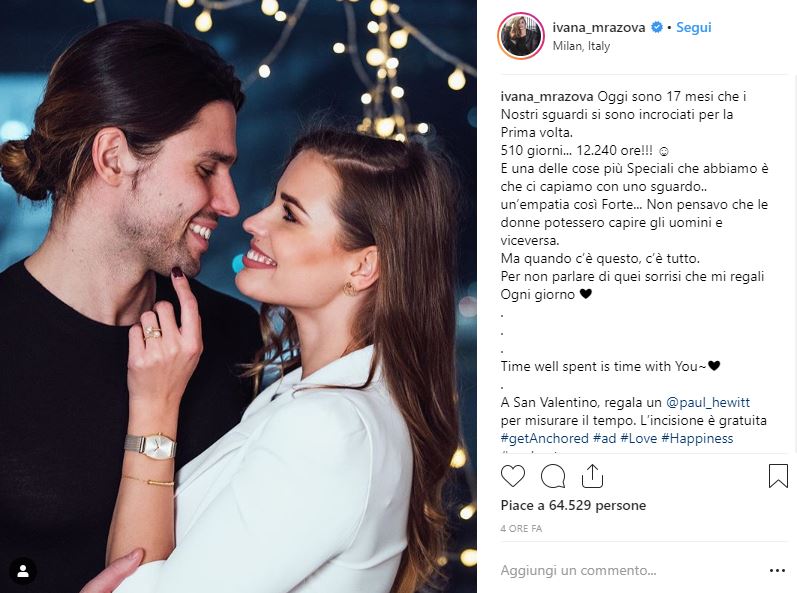The width and height of the screenshot is (797, 593).
Task: Focus the Aggiungi un commento field
Action: (630, 571)
